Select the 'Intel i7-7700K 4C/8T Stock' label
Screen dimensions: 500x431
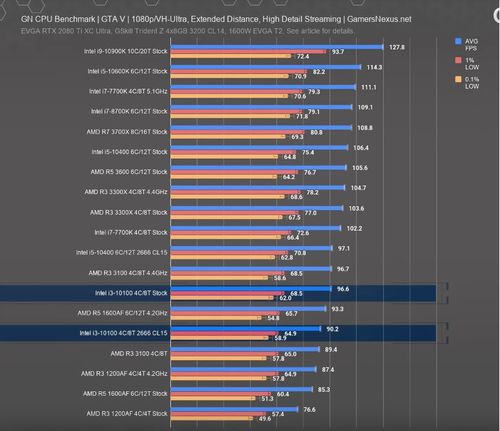point(131,232)
